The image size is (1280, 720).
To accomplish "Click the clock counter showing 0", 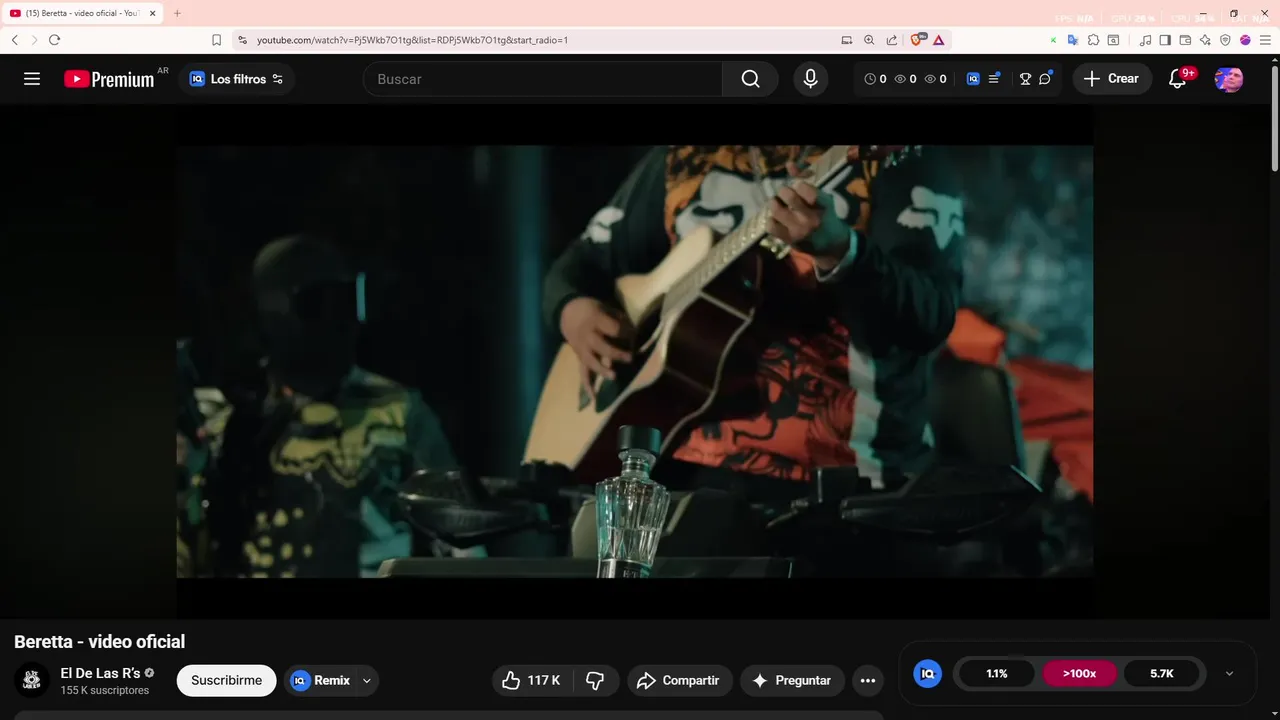I will 875,79.
